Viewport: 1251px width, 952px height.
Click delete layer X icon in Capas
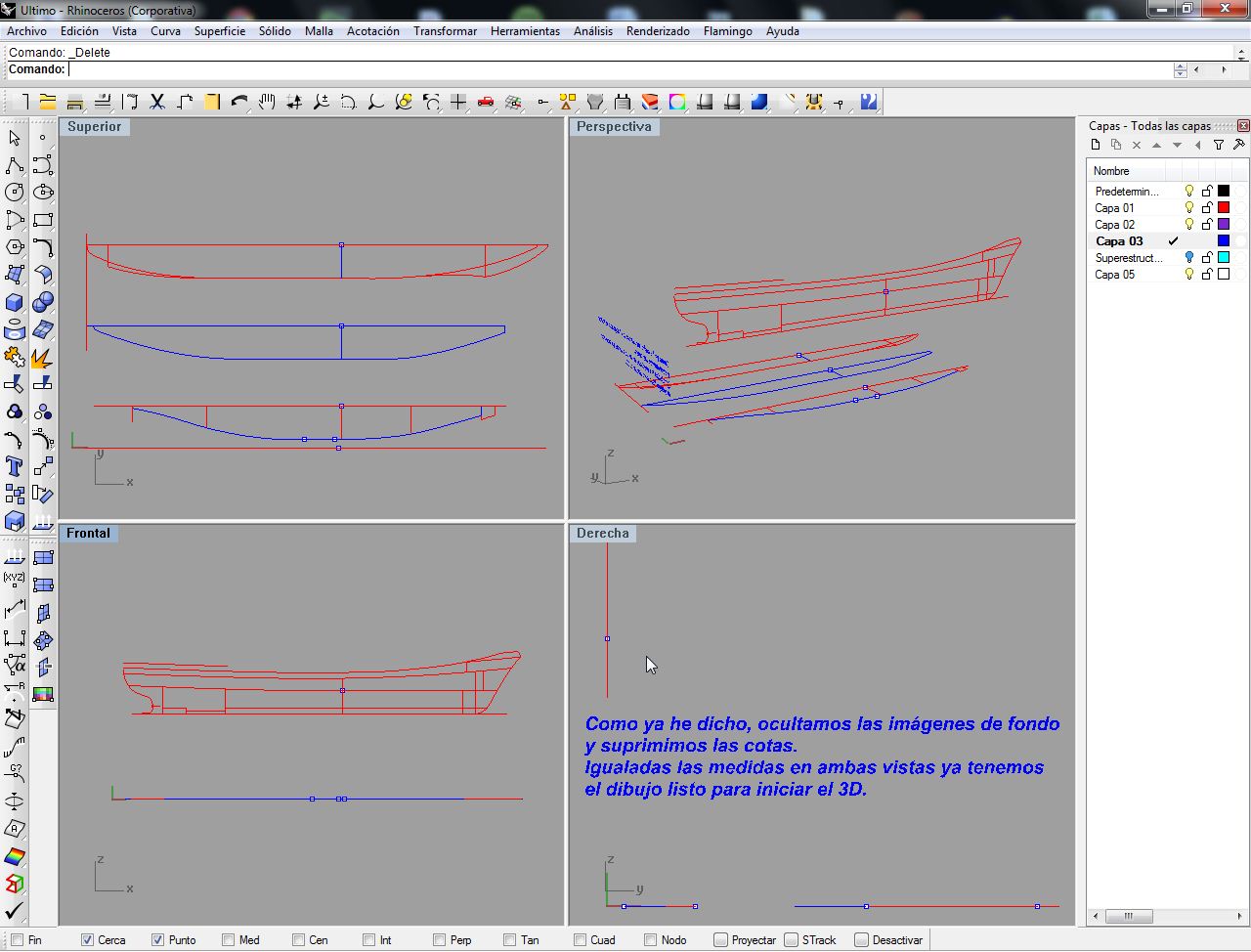(x=1137, y=145)
